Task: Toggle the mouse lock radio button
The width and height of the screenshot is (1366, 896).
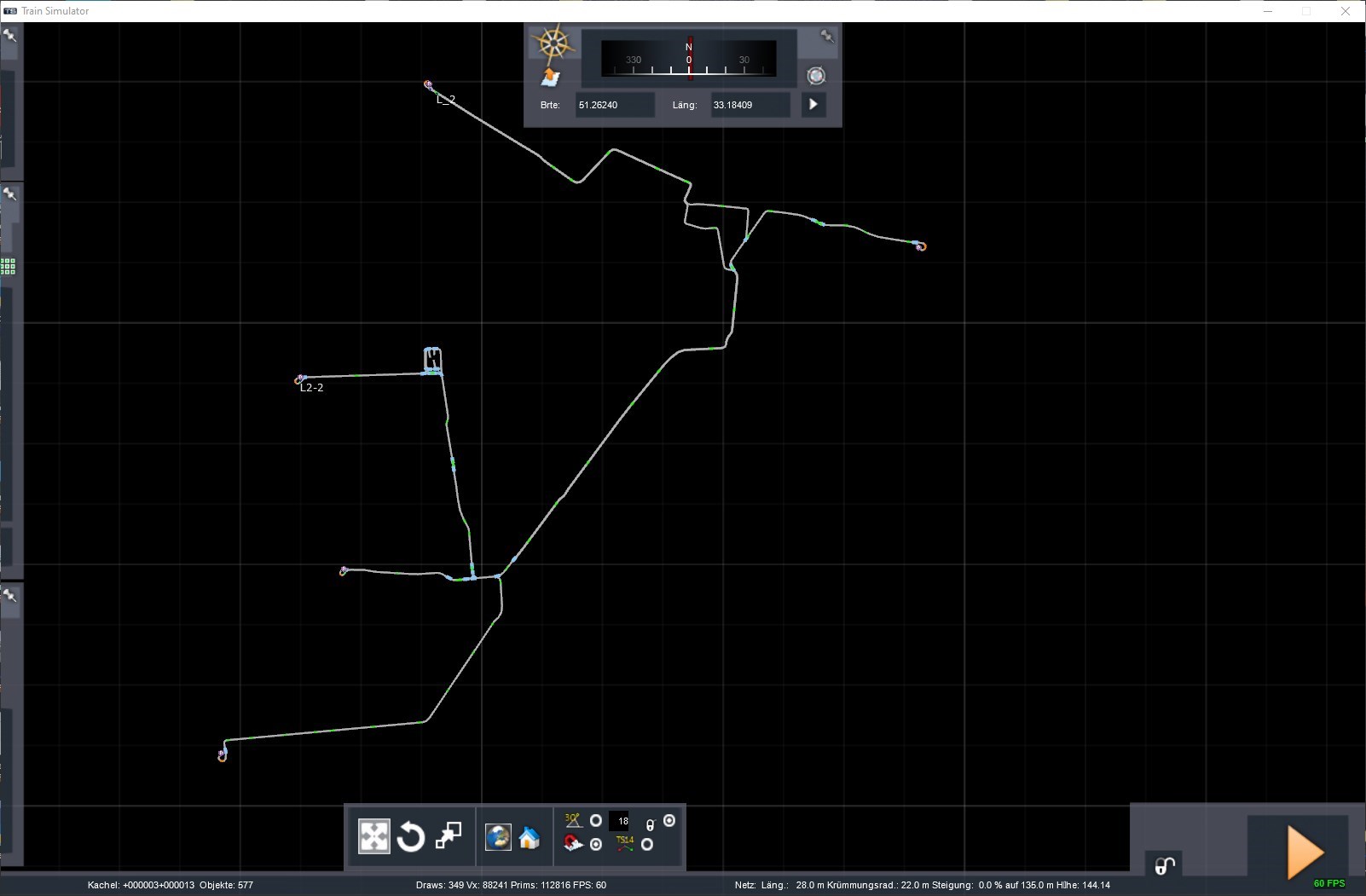Action: point(669,820)
